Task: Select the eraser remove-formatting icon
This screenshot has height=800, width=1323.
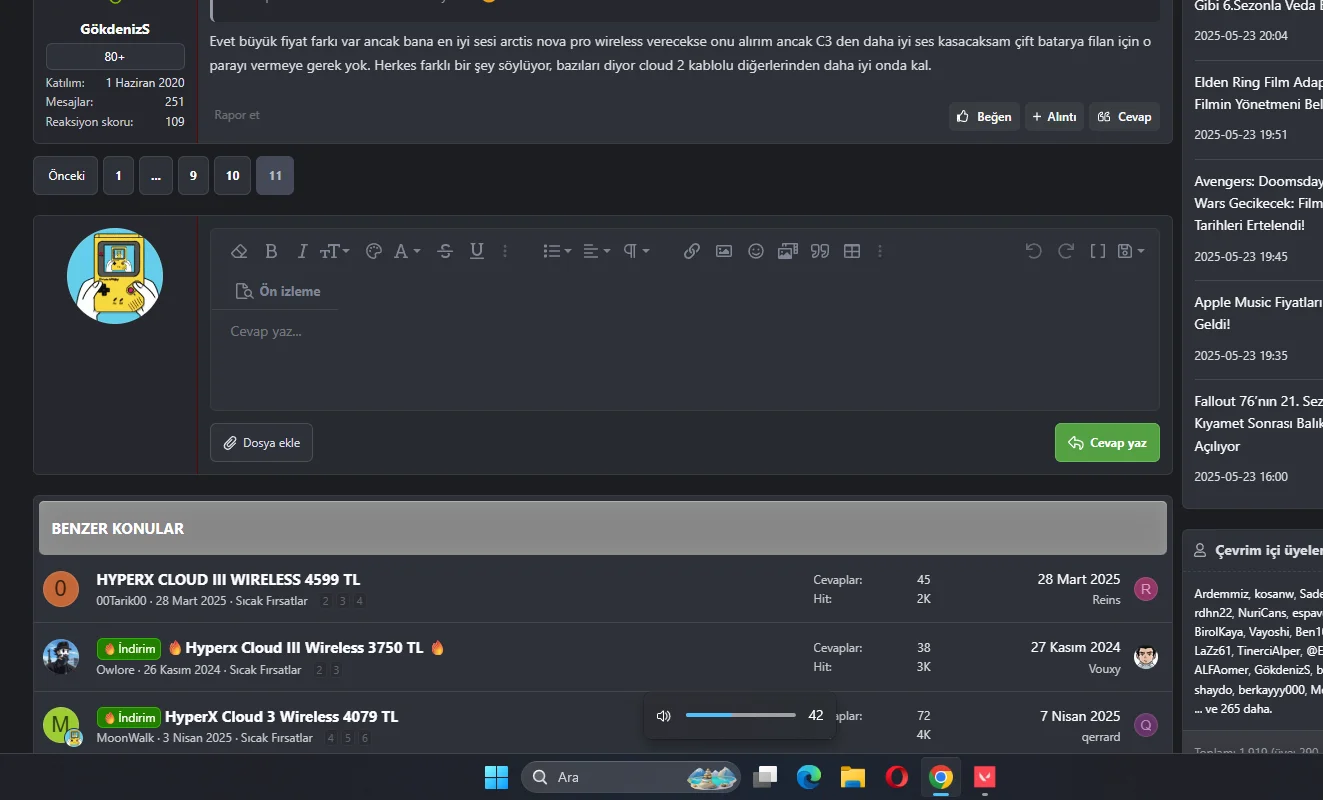Action: point(238,251)
